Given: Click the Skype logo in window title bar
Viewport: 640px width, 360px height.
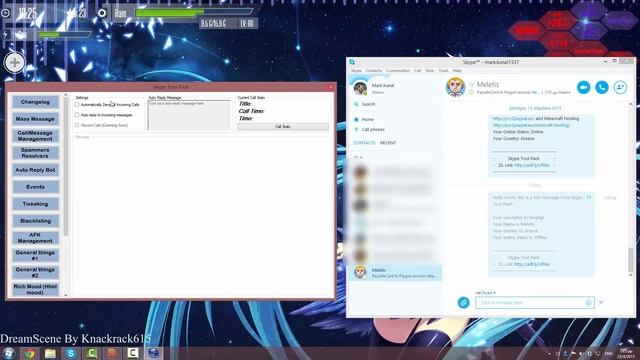Looking at the screenshot, I should [352, 62].
